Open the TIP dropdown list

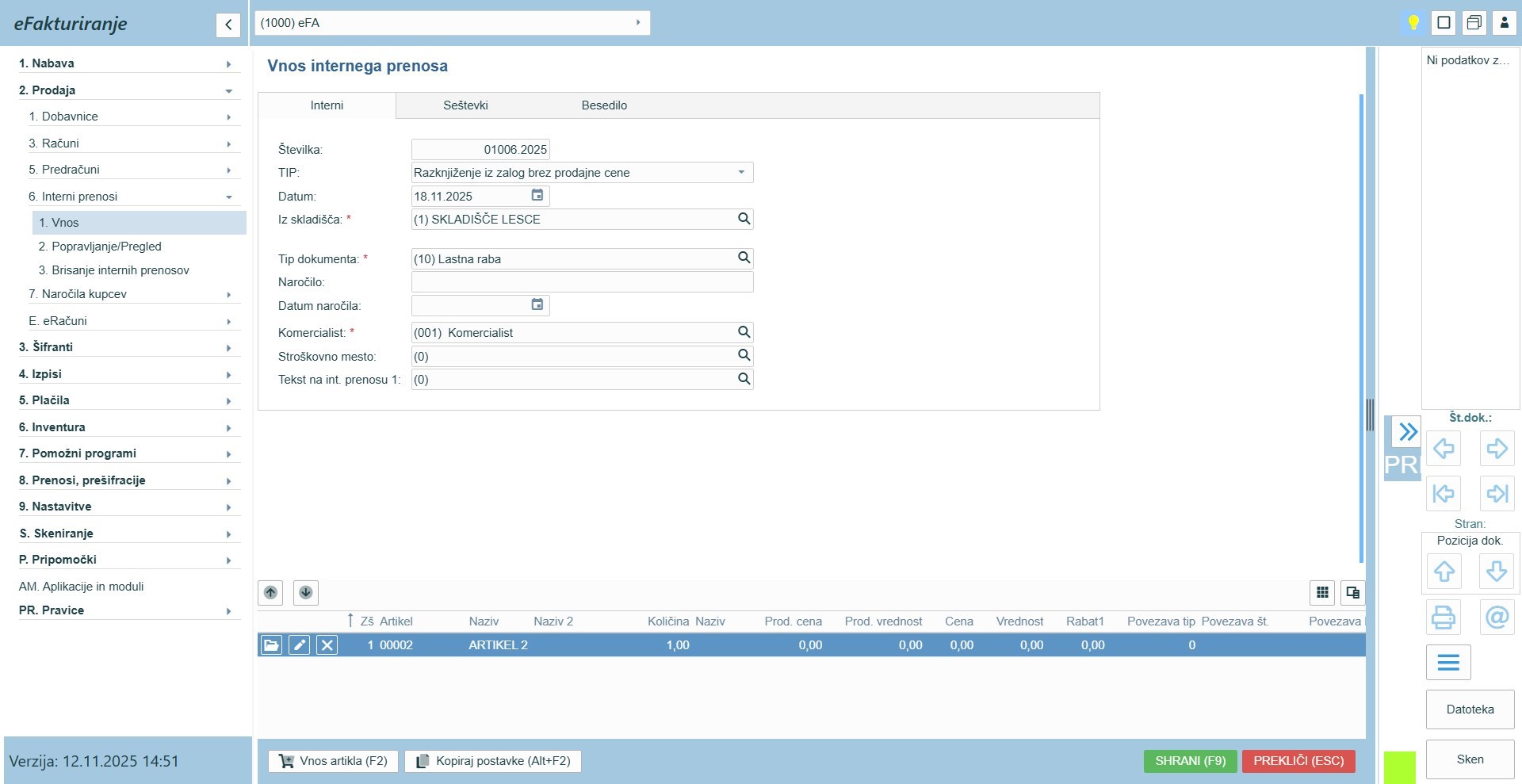741,173
